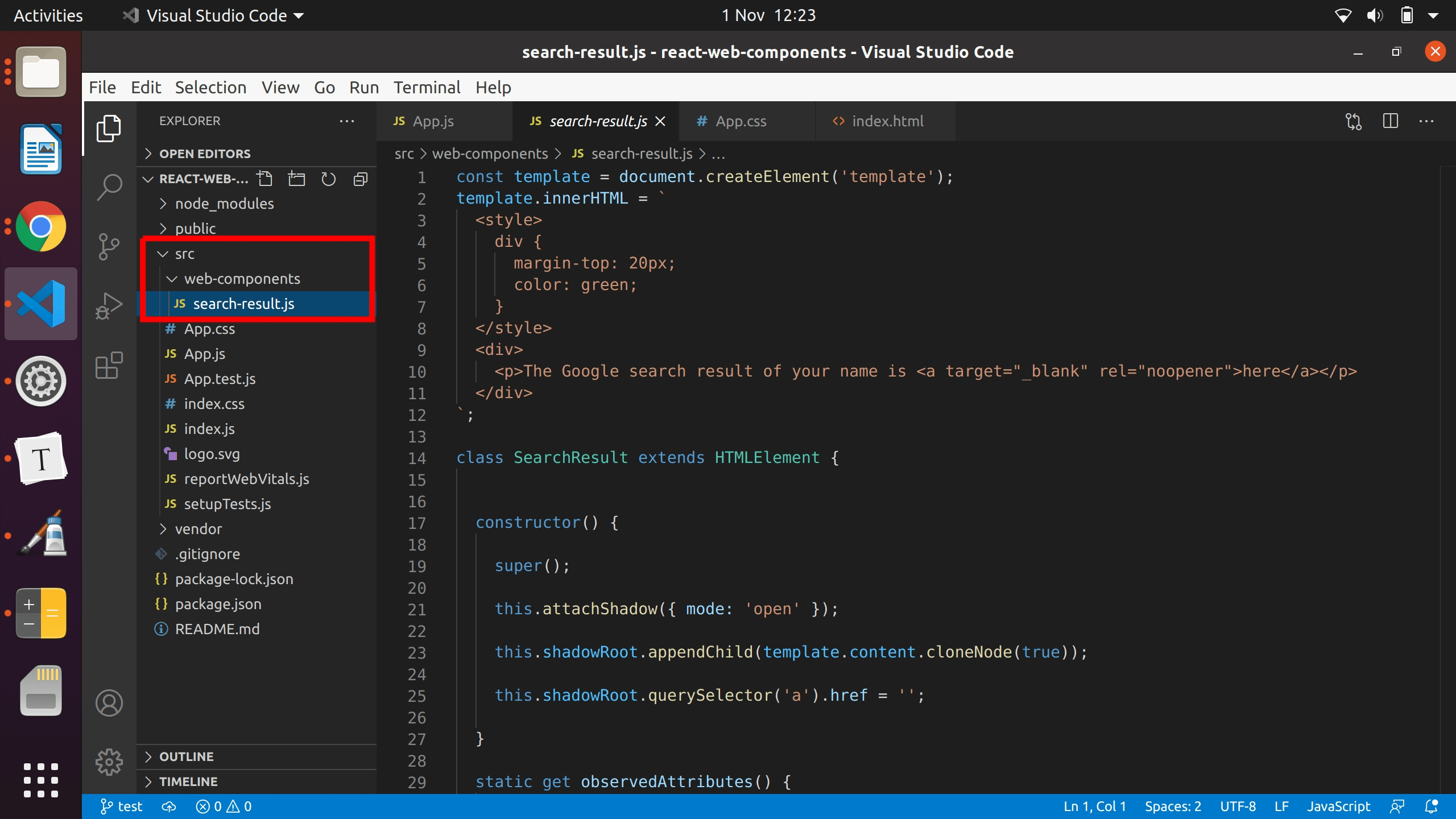Open the Manage settings gear
The image size is (1456, 819).
109,762
